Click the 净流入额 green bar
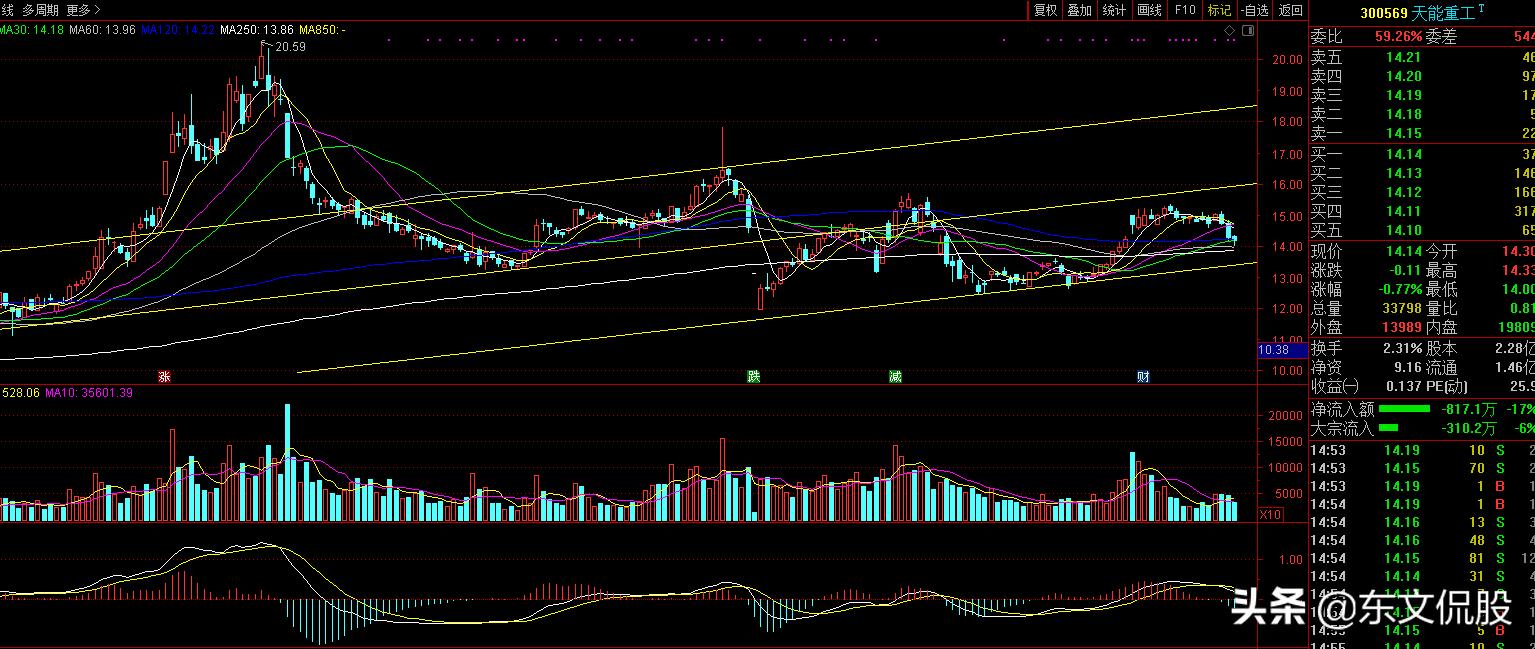 click(1404, 408)
